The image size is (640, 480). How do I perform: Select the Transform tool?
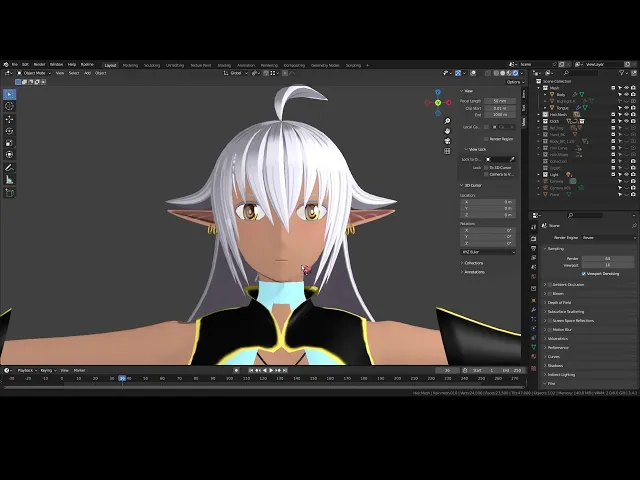(9, 155)
